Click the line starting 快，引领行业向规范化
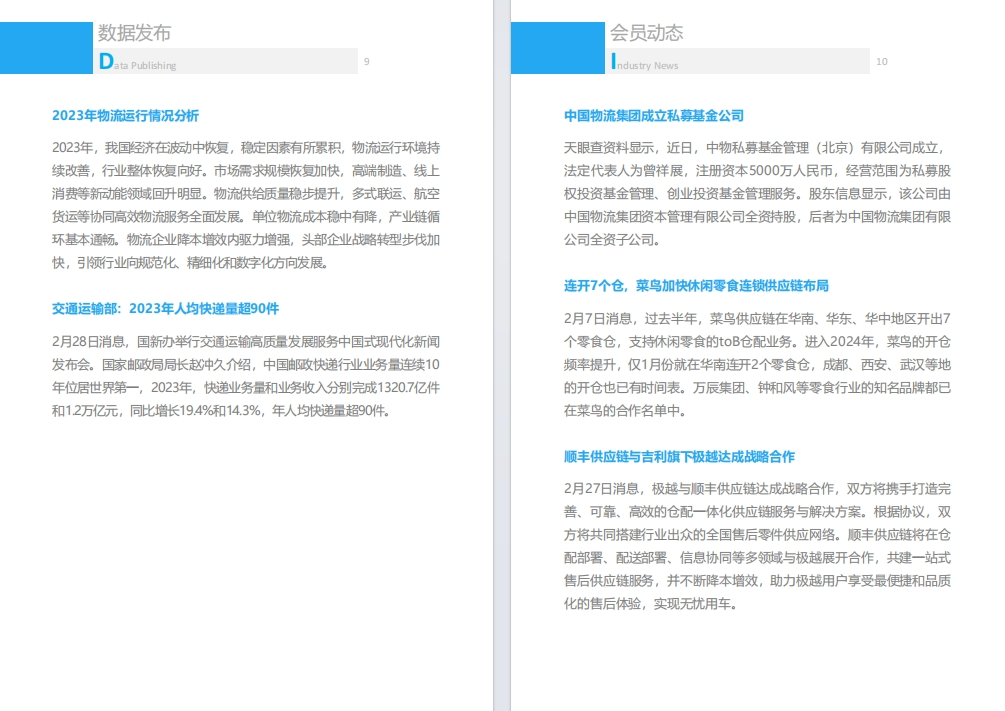The height and width of the screenshot is (711, 1005). coord(190,263)
